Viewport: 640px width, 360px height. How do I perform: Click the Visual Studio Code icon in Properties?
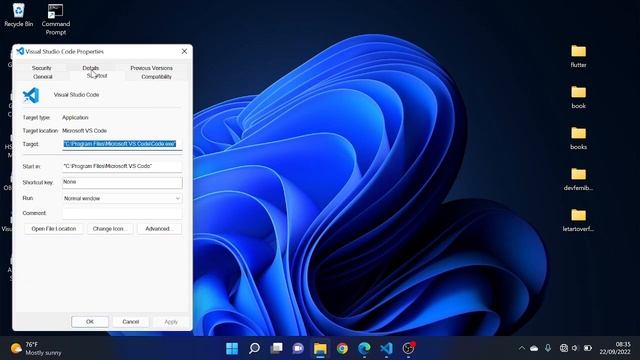(x=31, y=96)
